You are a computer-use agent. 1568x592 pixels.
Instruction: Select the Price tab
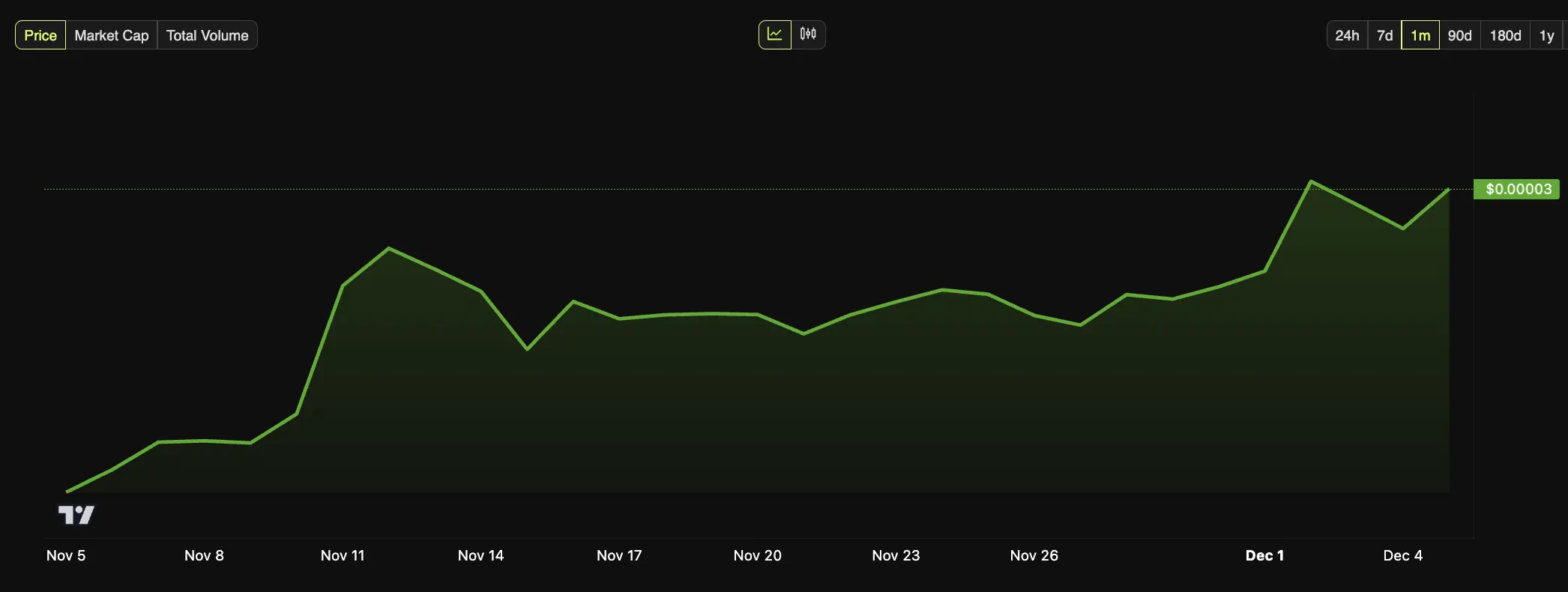tap(40, 35)
